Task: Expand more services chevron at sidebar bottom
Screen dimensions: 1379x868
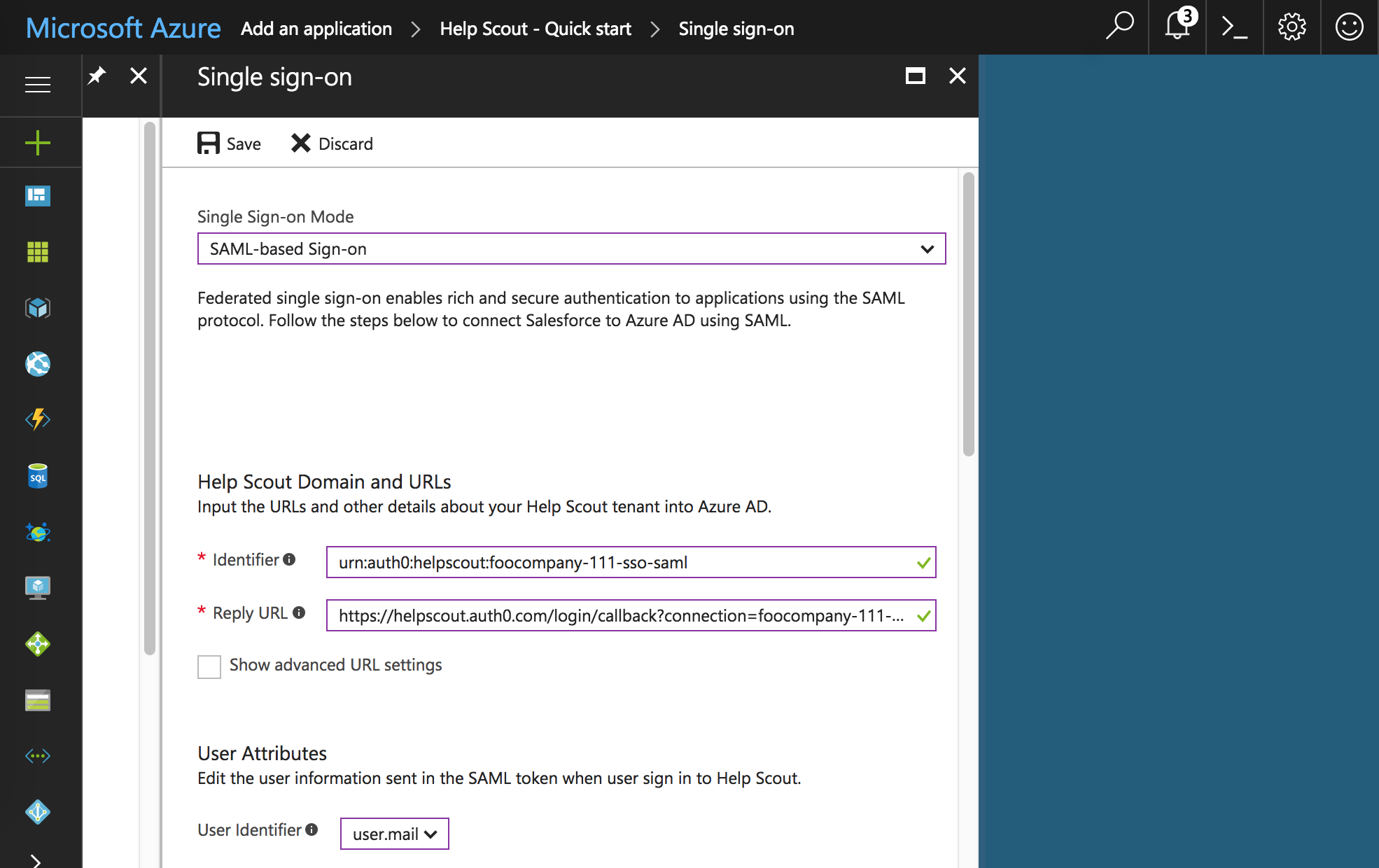Action: pos(36,860)
